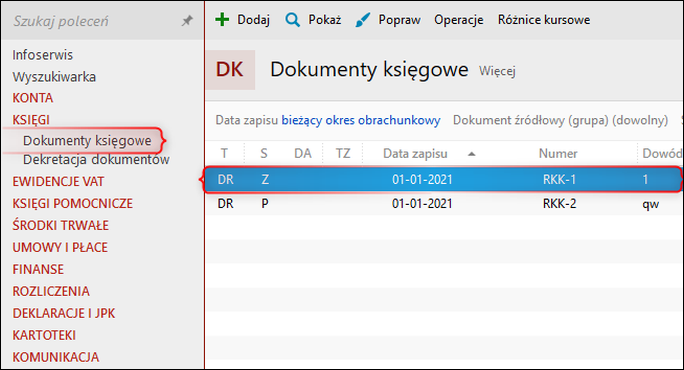Sort by the T column header
This screenshot has width=684, height=370.
(x=224, y=154)
